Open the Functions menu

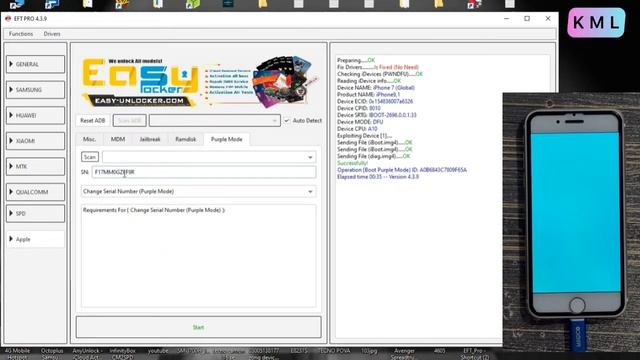pos(21,34)
